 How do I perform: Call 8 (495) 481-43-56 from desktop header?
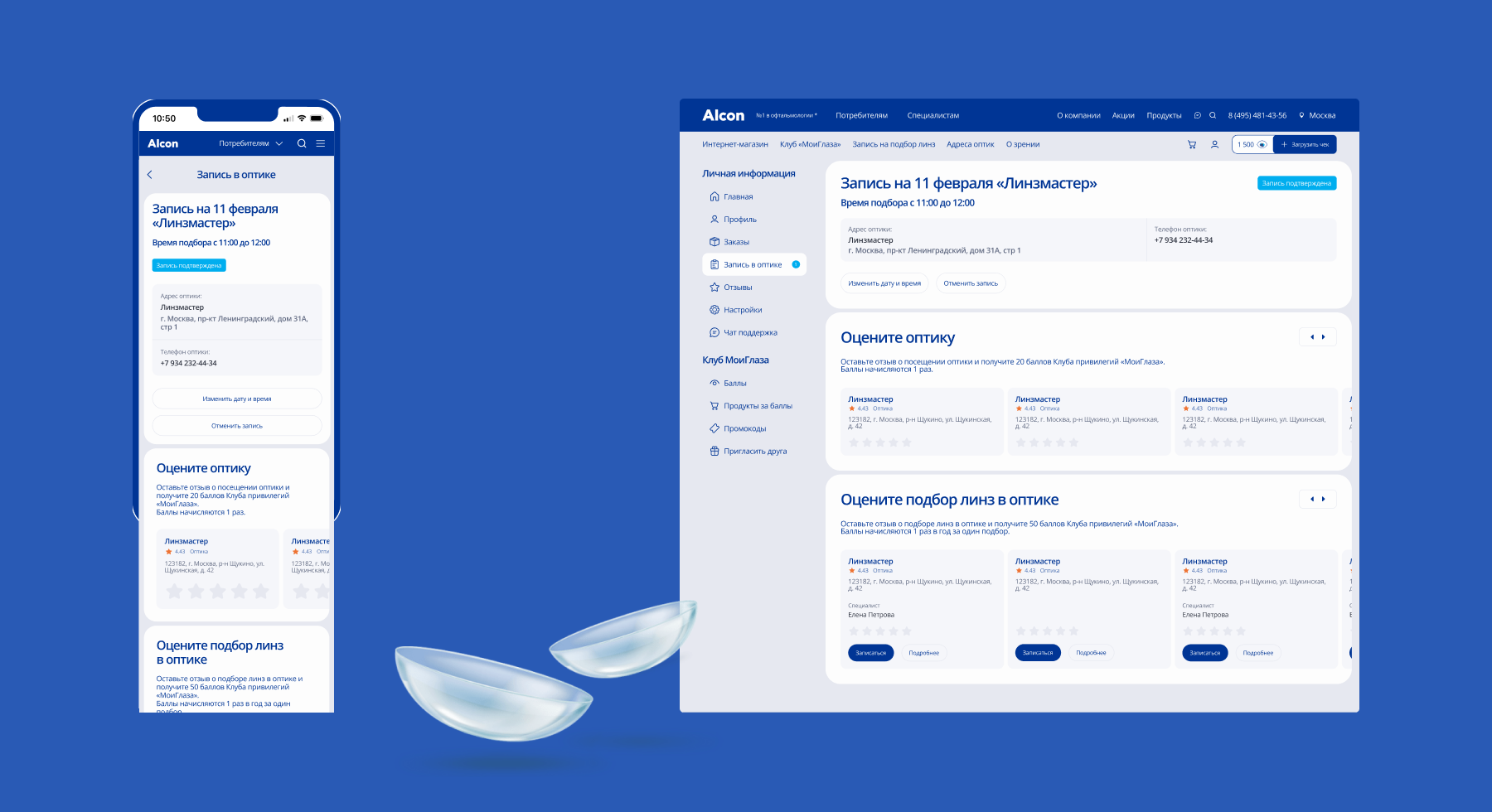(x=1257, y=115)
